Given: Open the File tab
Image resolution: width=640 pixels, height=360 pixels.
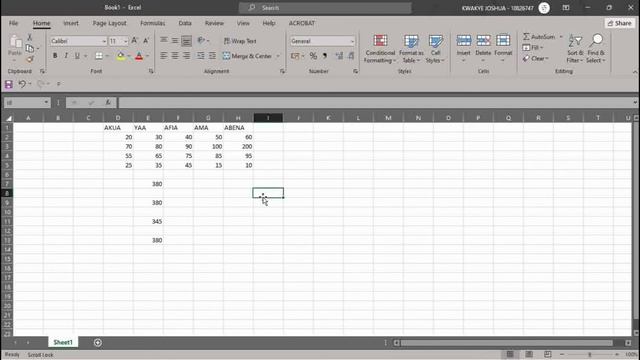Looking at the screenshot, I should pyautogui.click(x=13, y=23).
